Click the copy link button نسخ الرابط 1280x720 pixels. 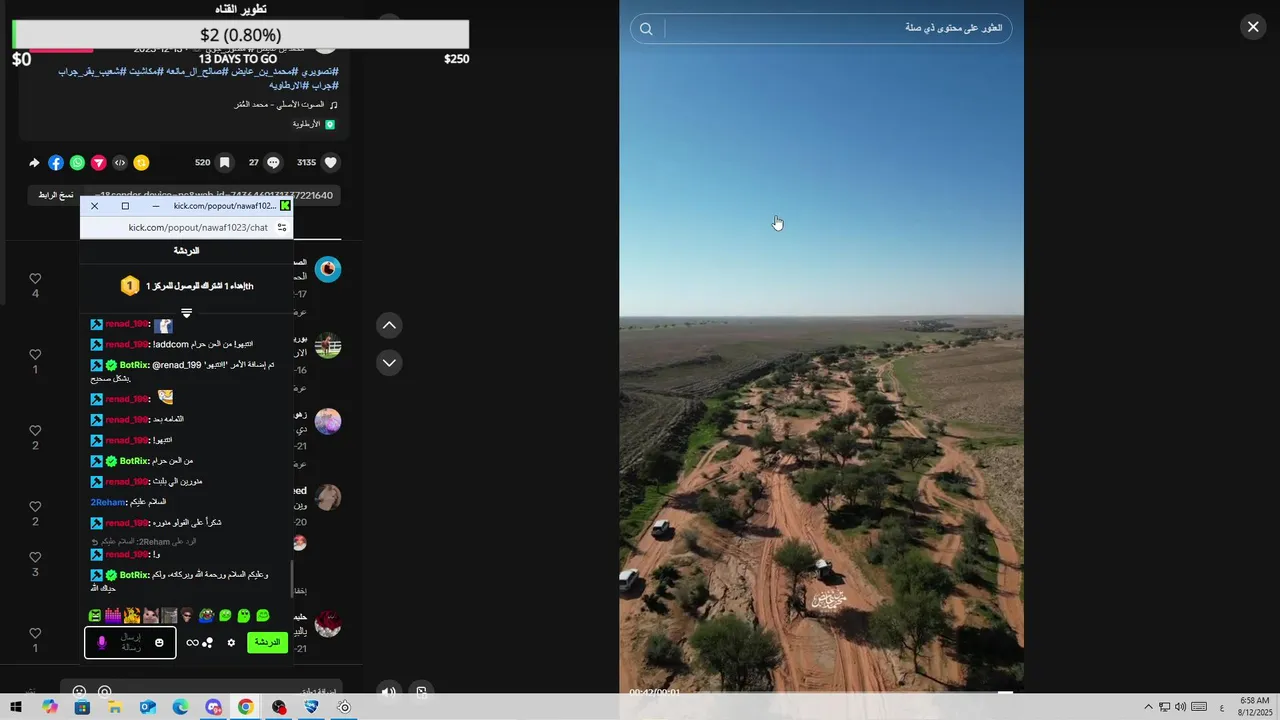tap(56, 195)
